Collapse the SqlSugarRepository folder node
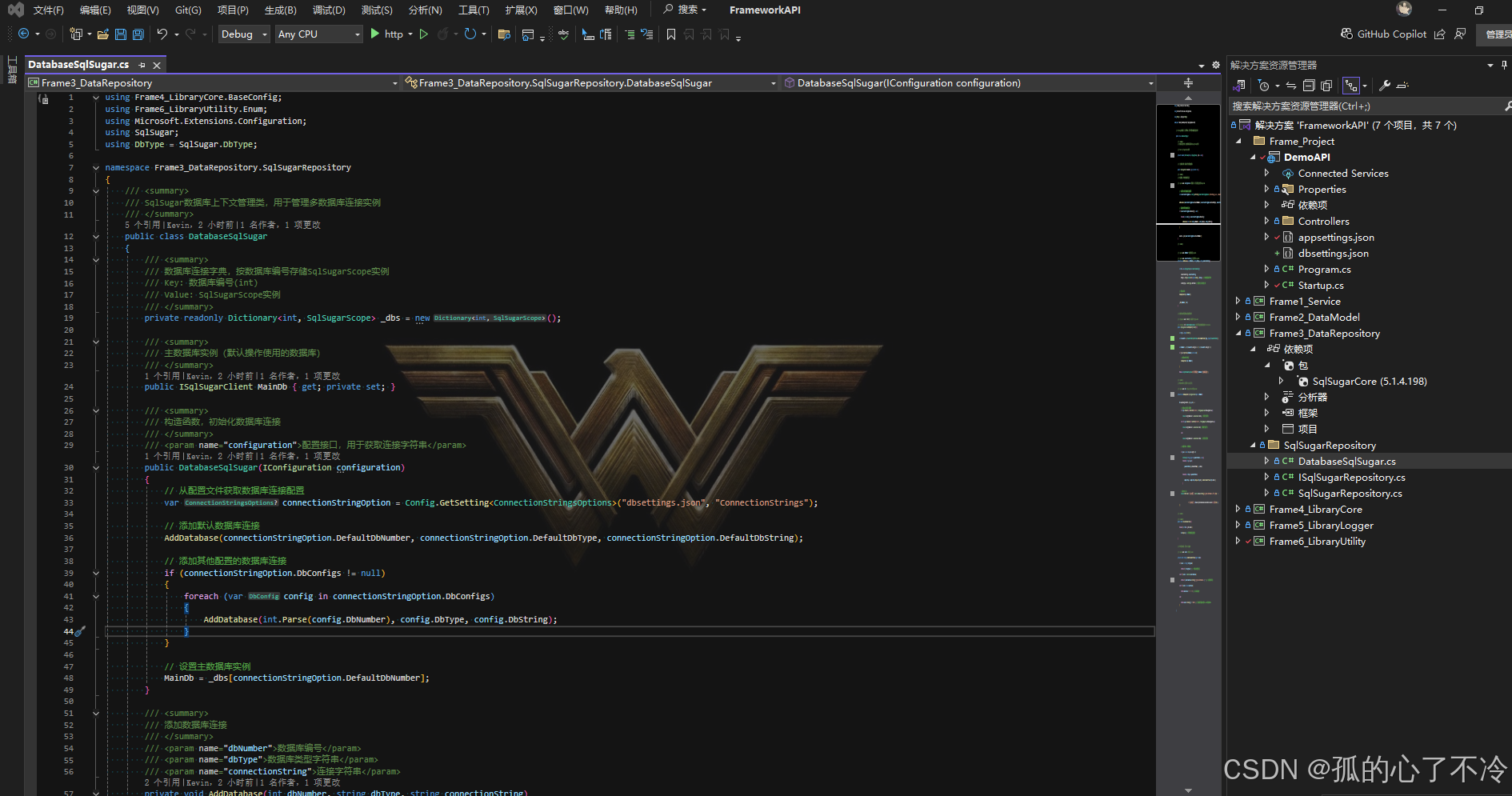 pyautogui.click(x=1253, y=445)
